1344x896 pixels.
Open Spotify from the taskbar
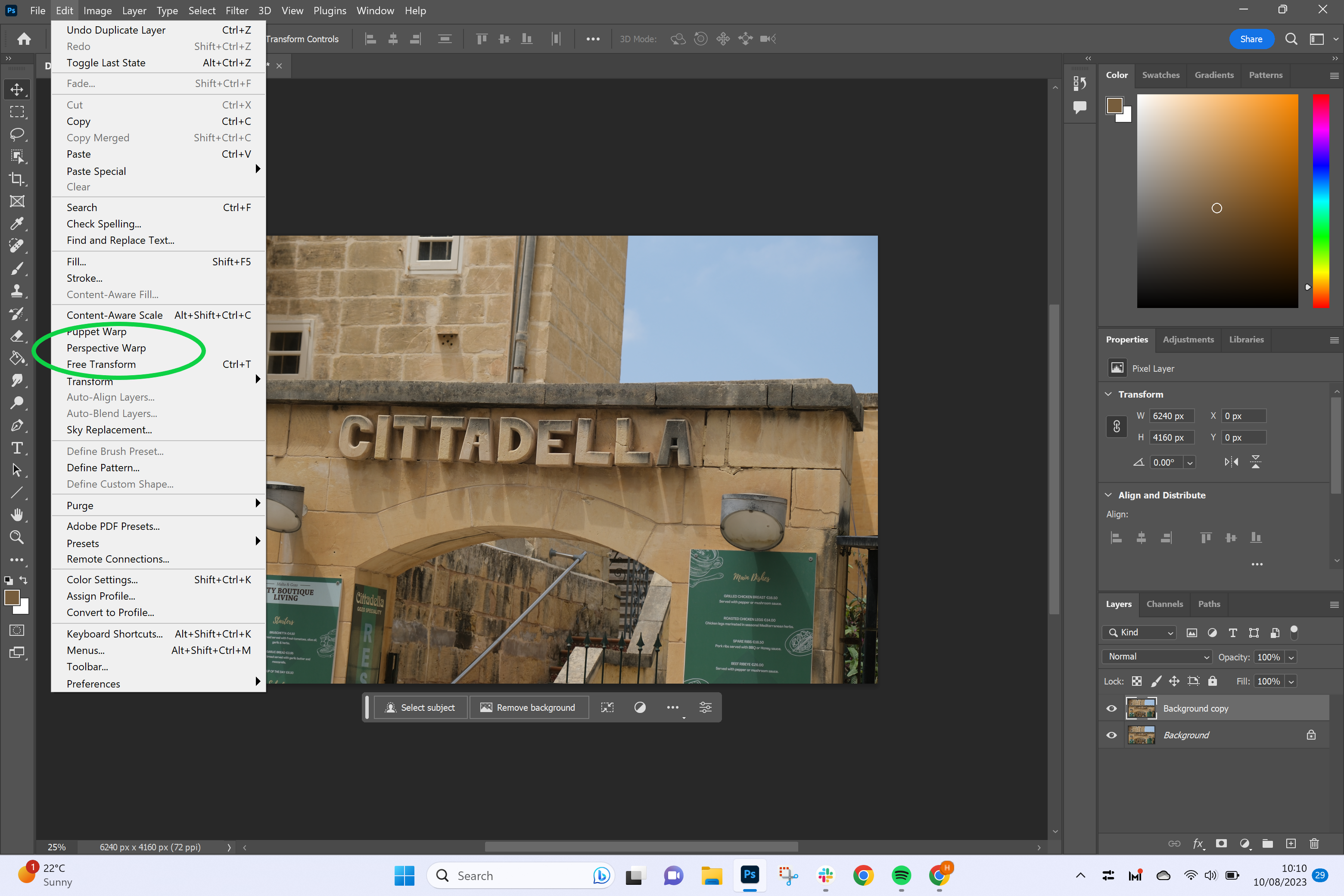901,875
